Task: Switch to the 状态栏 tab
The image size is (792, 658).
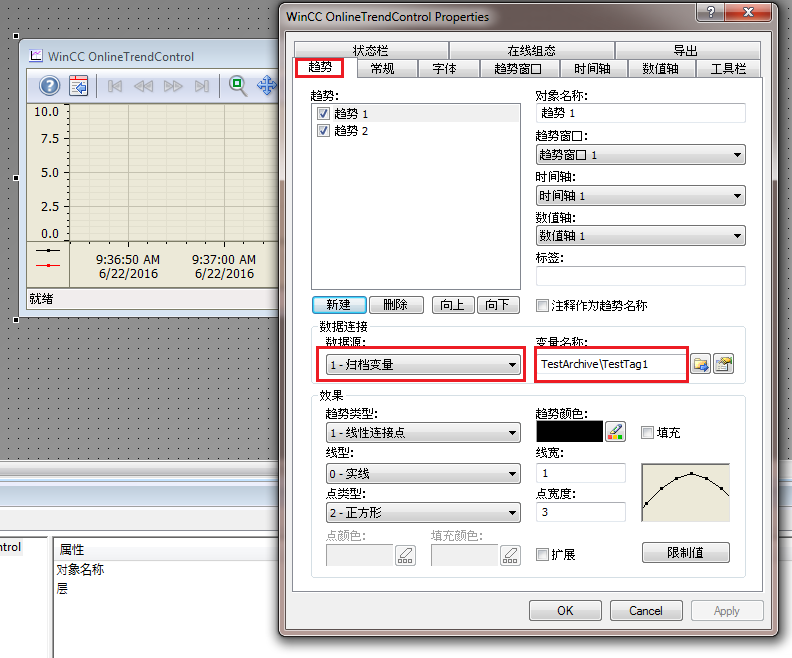Action: (x=371, y=50)
